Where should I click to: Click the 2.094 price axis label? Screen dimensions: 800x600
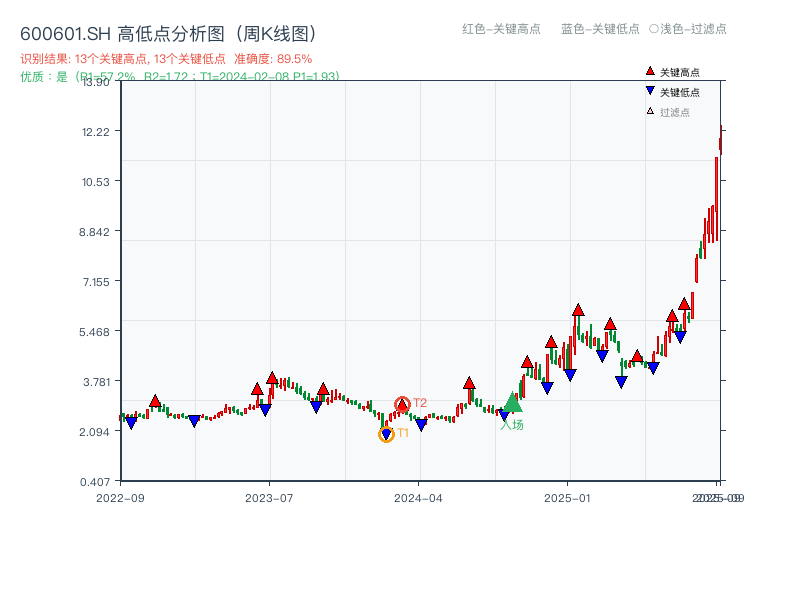94,432
